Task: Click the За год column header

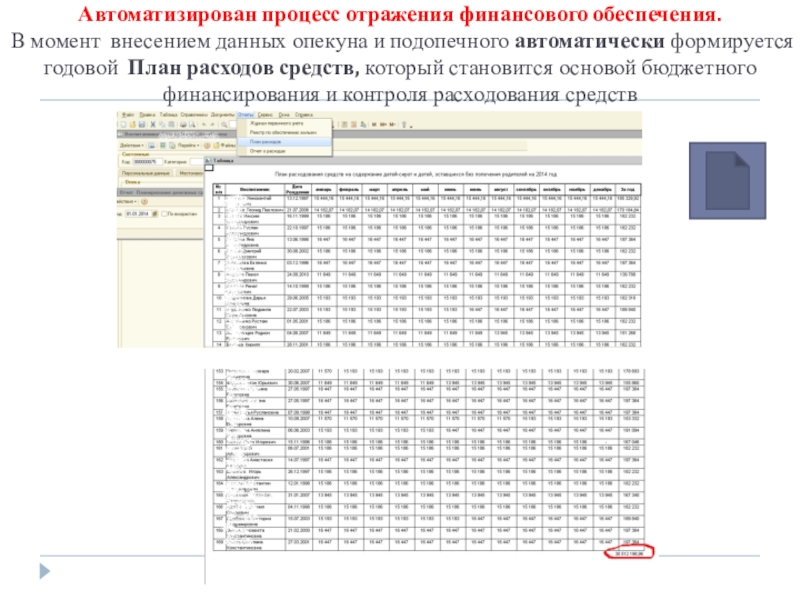Action: pos(628,189)
